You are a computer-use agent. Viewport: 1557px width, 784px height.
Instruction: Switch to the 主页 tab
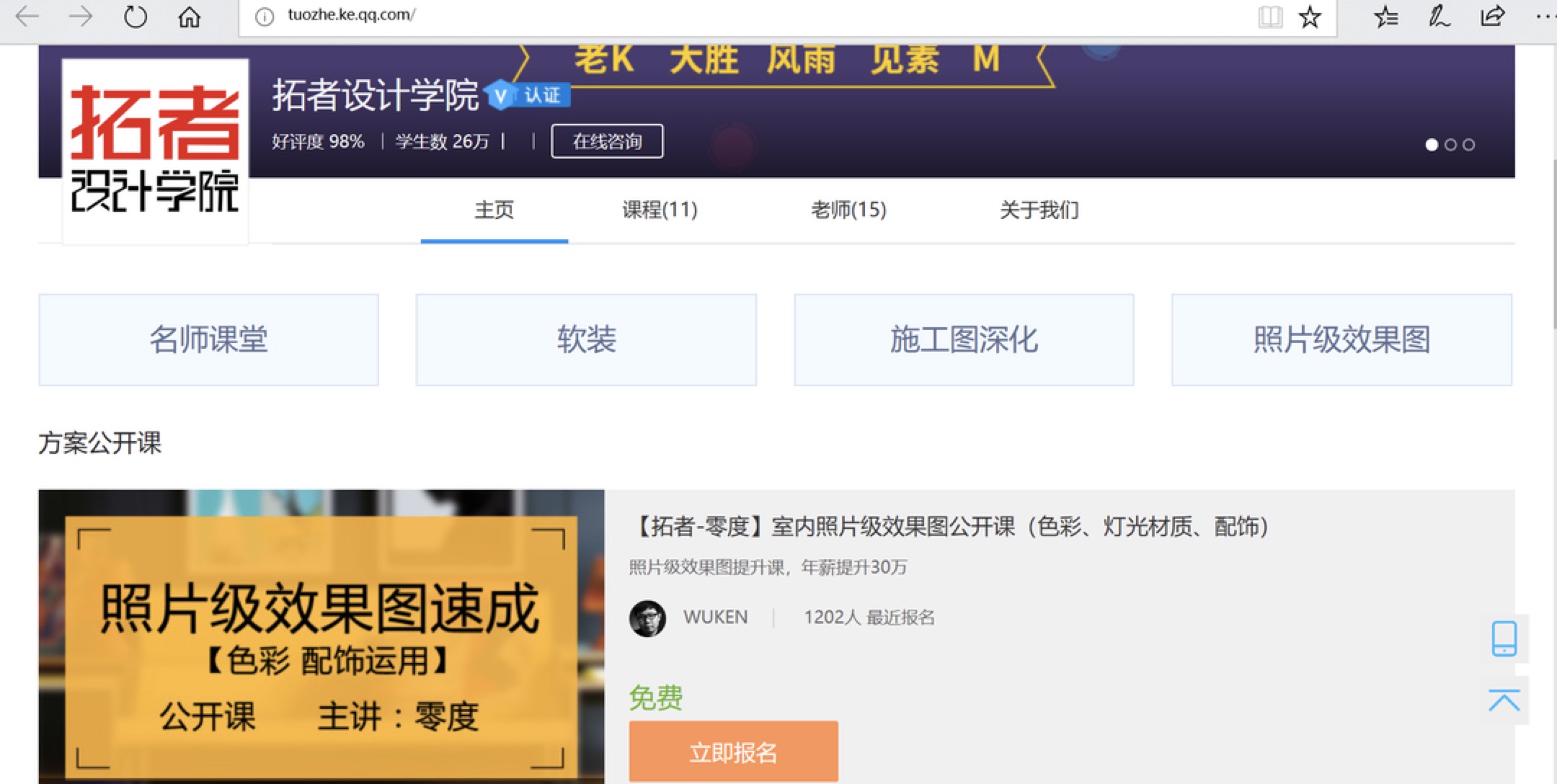pyautogui.click(x=494, y=210)
